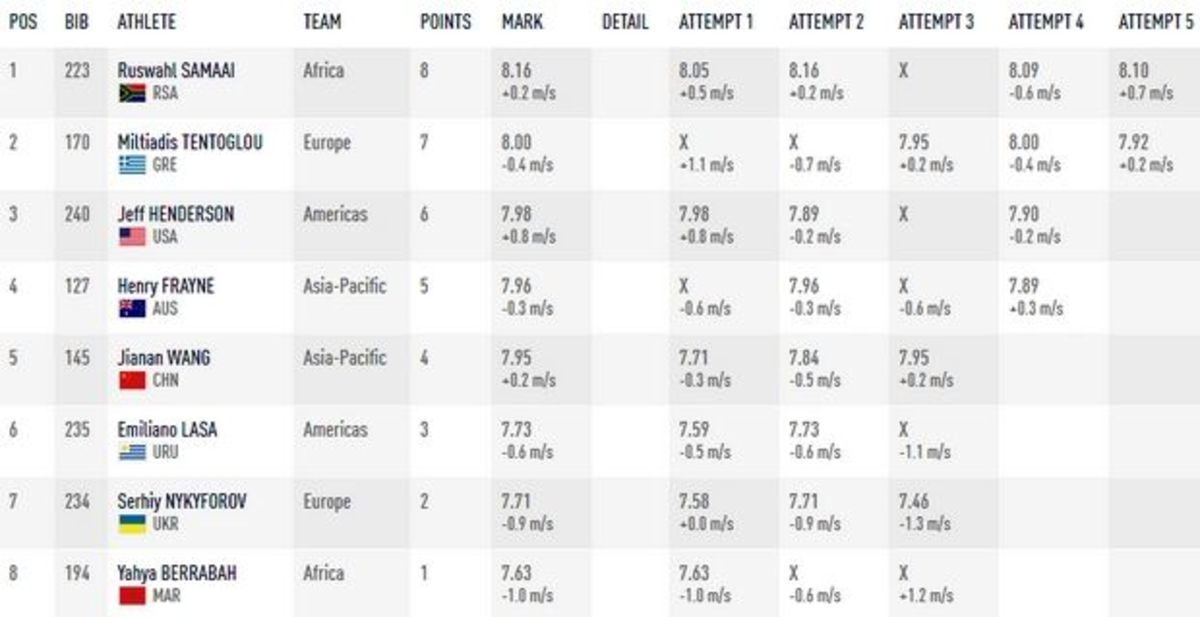Open Emiliano LASA's profile
This screenshot has height=617, width=1200.
167,430
